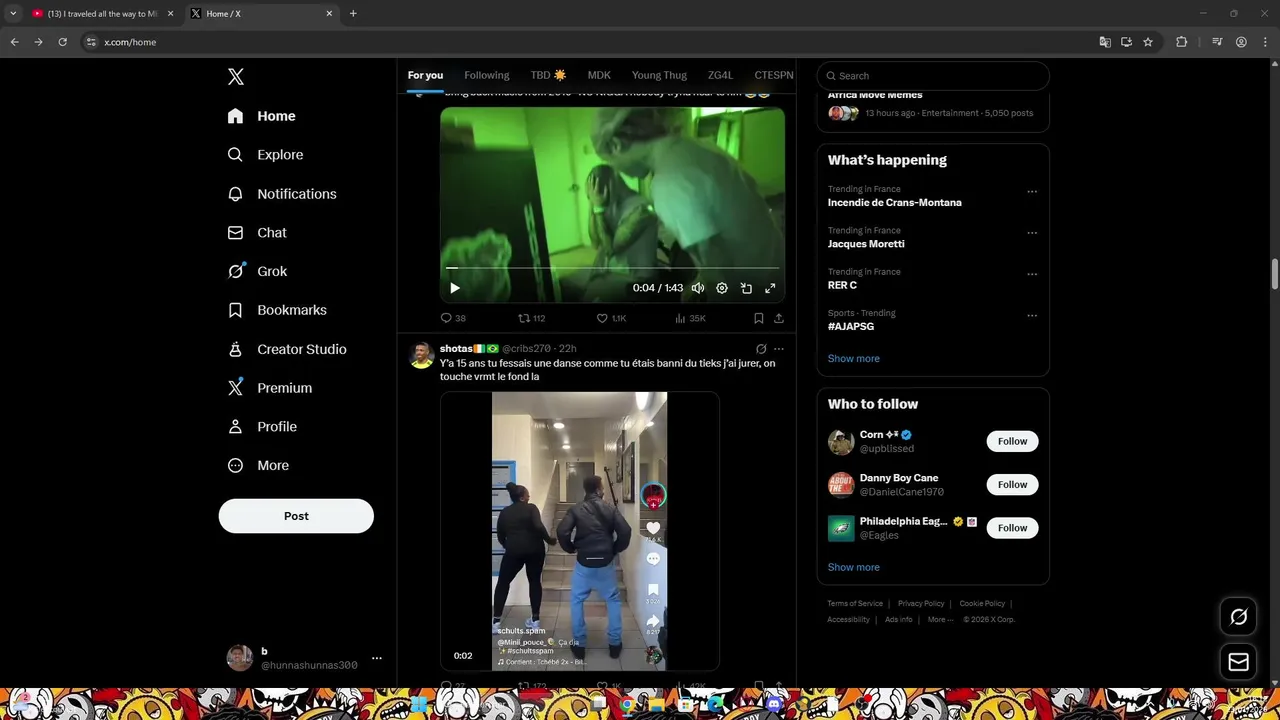Mute the green video's audio
Image resolution: width=1280 pixels, height=720 pixels.
(x=698, y=288)
